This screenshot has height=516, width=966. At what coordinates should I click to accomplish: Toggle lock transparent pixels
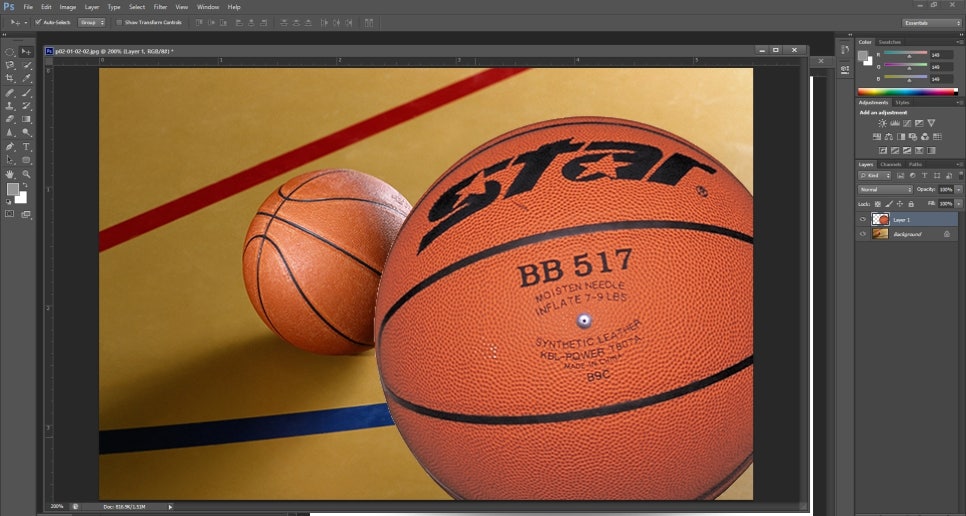[878, 204]
